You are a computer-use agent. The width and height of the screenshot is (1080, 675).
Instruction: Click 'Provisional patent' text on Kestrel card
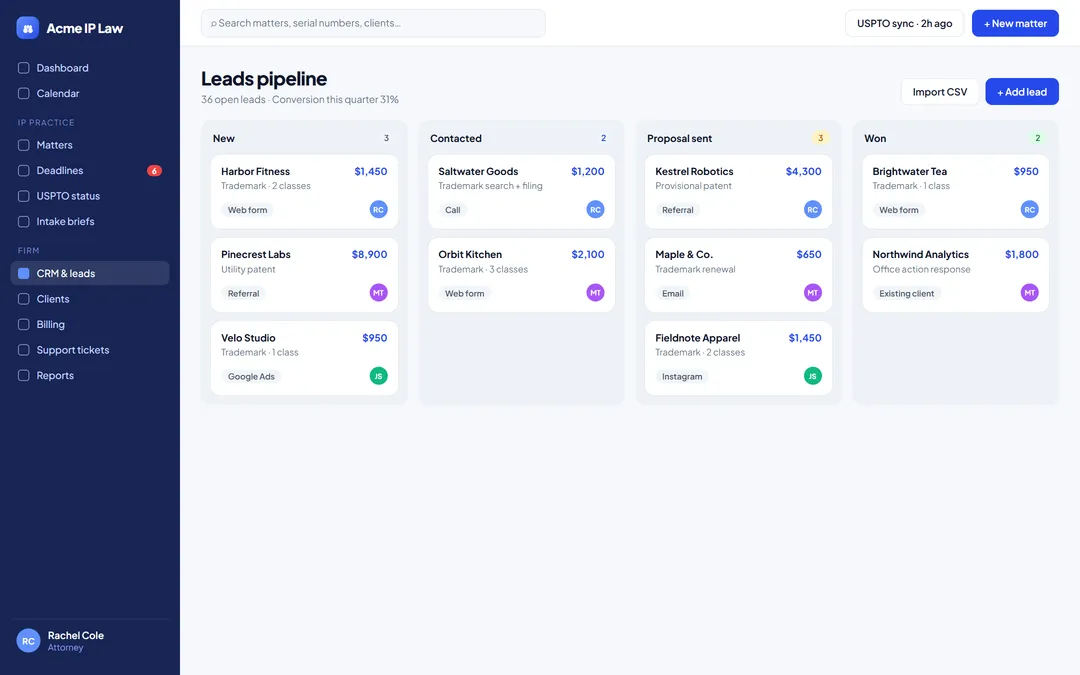click(693, 186)
